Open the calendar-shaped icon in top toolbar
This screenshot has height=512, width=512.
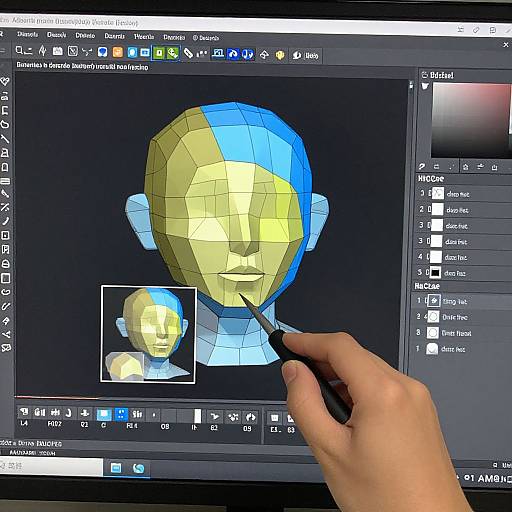point(58,51)
